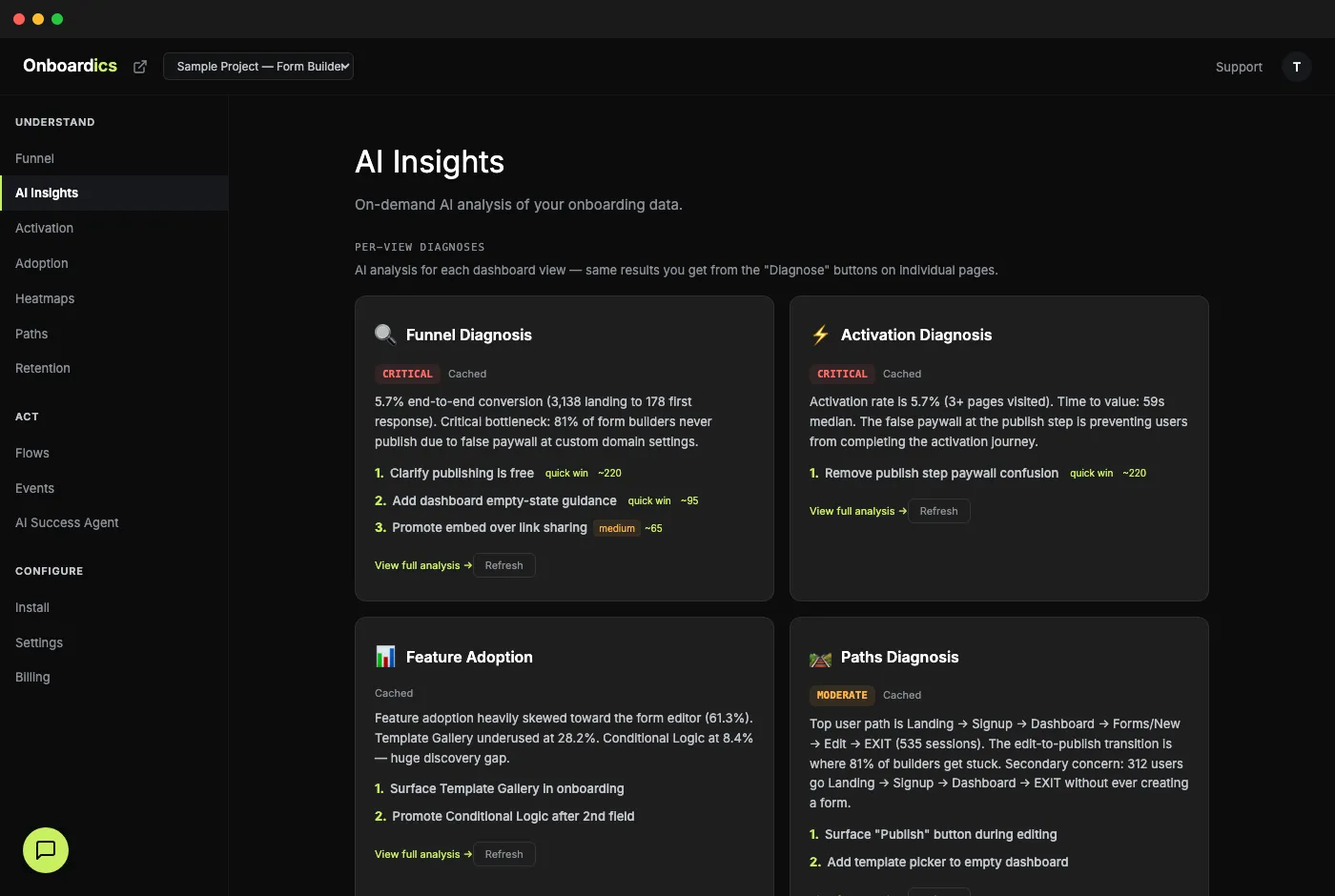Navigate to the Retention view
This screenshot has height=896, width=1335.
(x=42, y=368)
